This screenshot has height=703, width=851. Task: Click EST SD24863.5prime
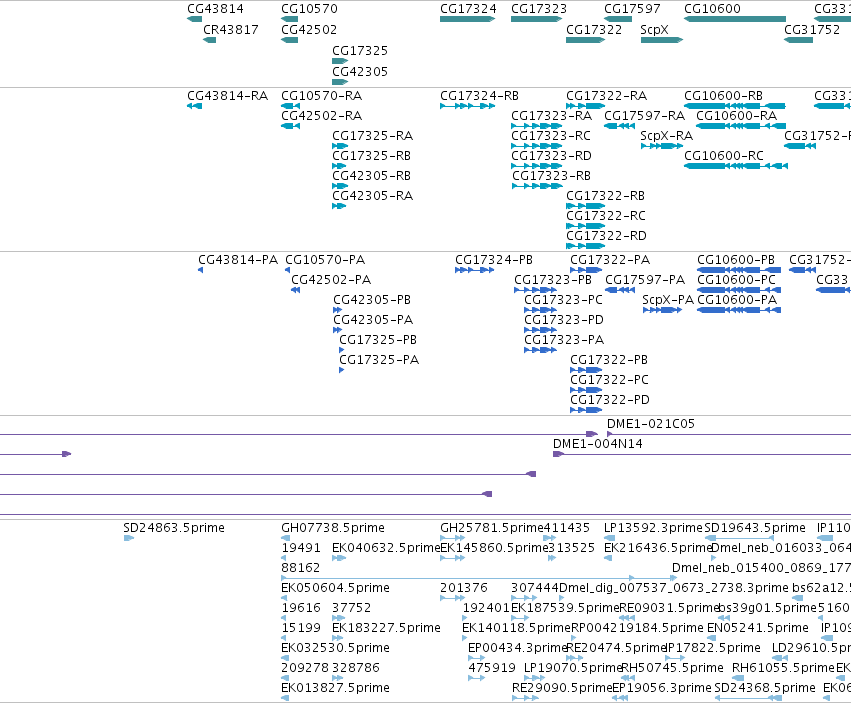pyautogui.click(x=174, y=528)
